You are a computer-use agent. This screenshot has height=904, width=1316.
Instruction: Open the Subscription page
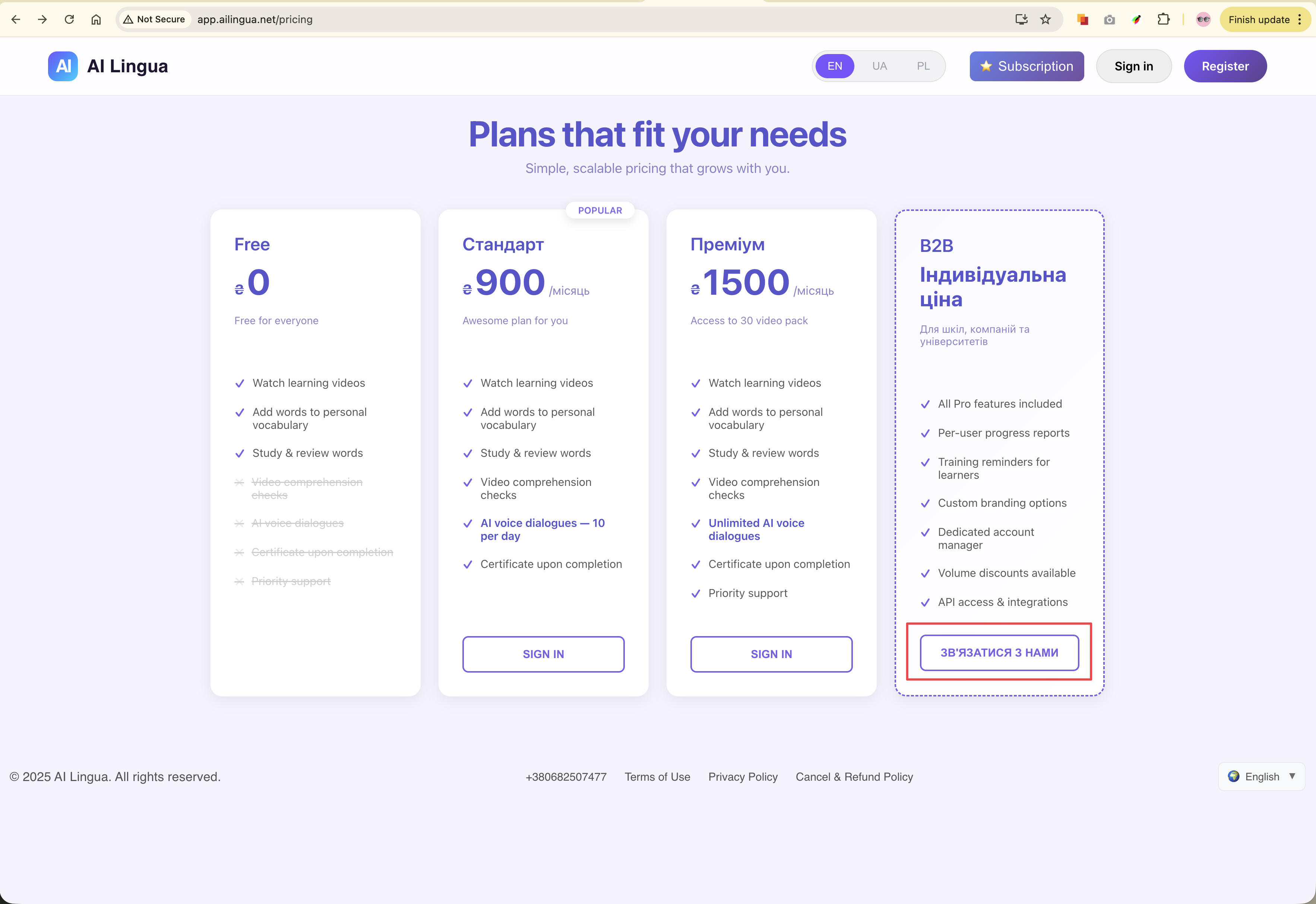click(x=1026, y=66)
